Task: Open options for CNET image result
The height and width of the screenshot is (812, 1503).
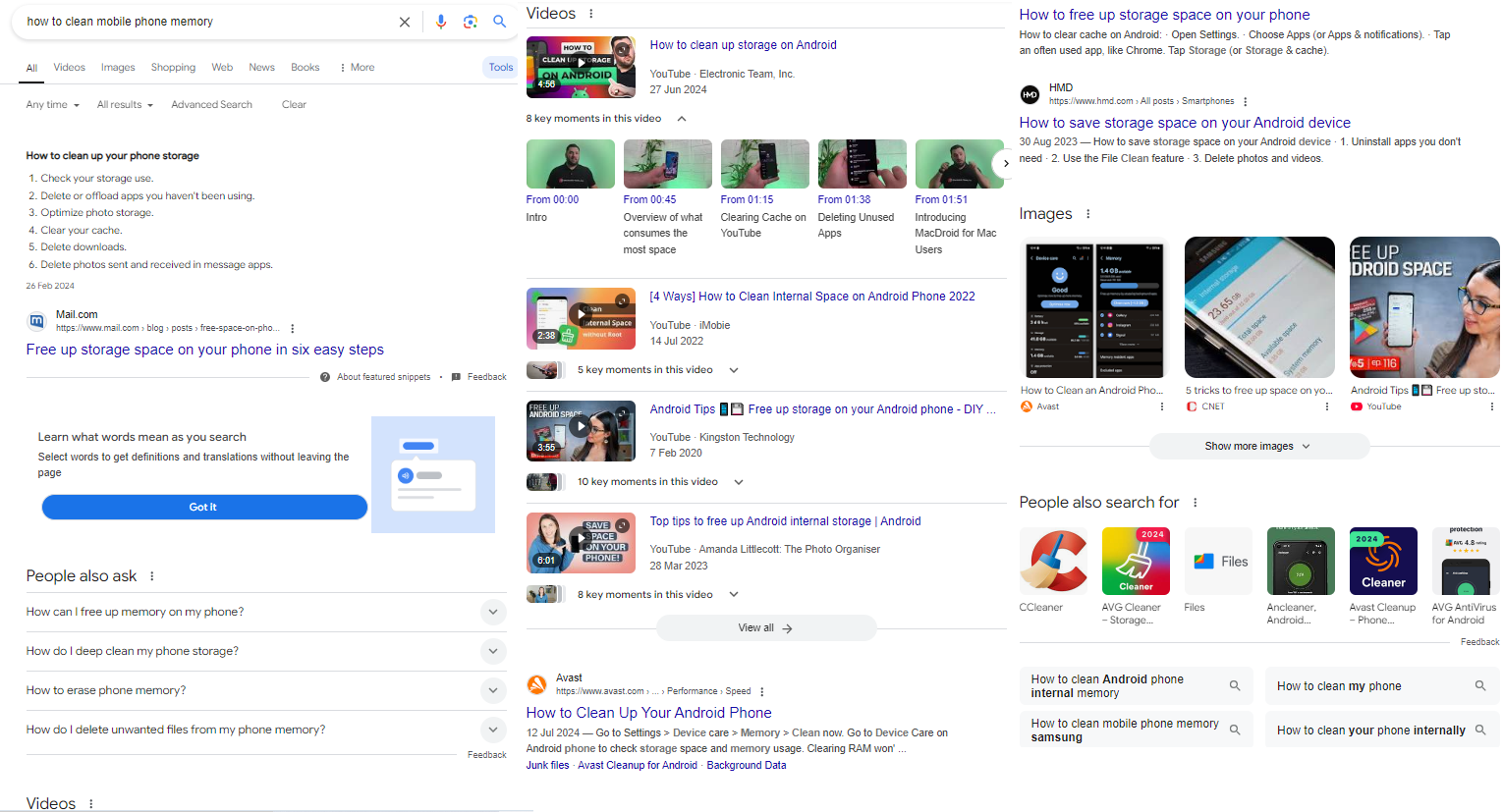Action: [1327, 406]
